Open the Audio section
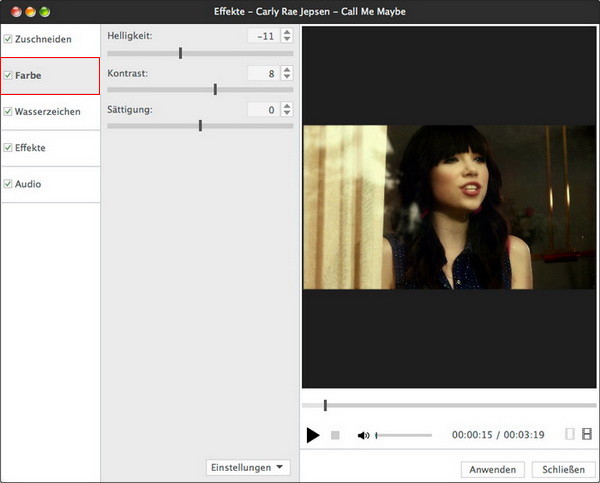This screenshot has width=600, height=483. coord(51,184)
